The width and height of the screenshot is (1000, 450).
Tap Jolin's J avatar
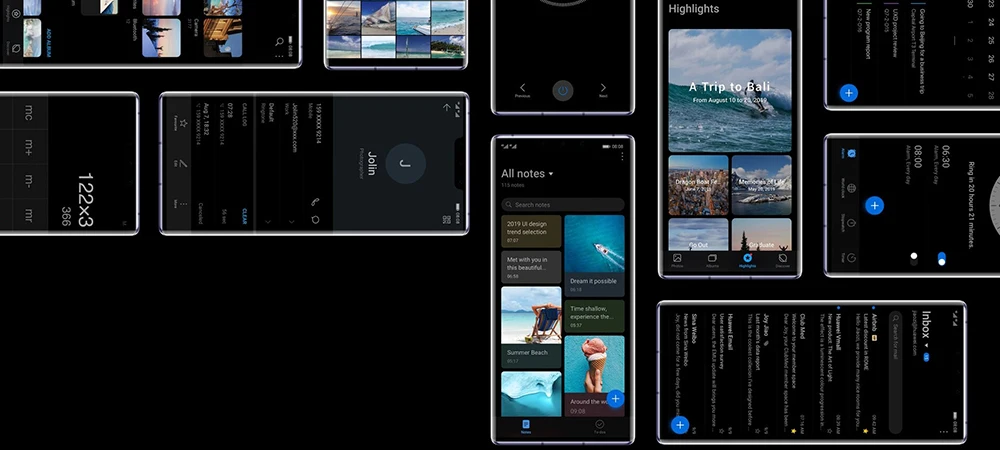tap(405, 164)
